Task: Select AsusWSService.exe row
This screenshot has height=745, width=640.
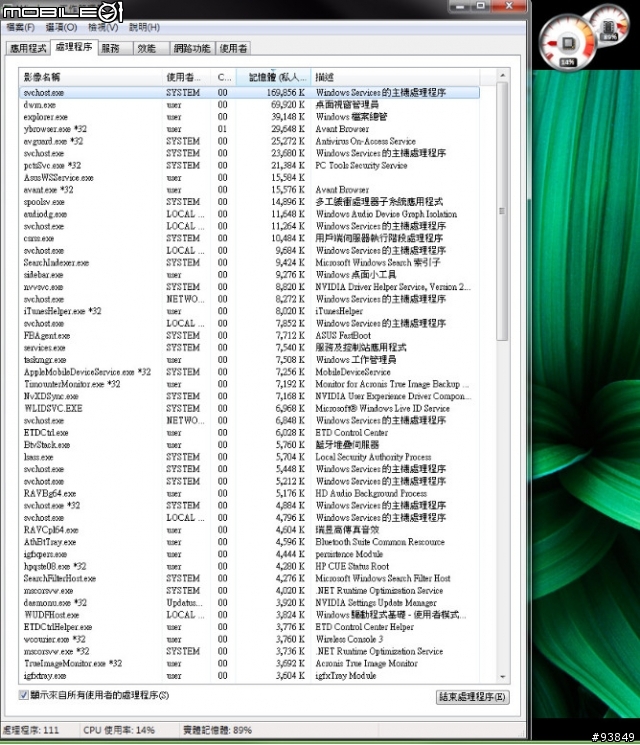Action: click(x=249, y=178)
